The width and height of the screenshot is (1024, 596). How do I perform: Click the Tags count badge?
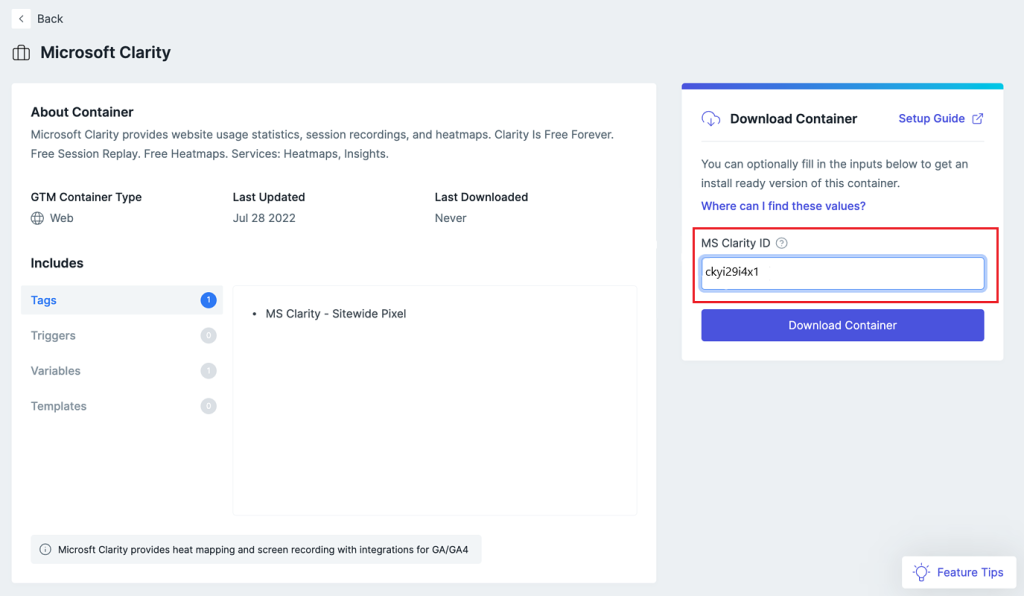tap(208, 300)
